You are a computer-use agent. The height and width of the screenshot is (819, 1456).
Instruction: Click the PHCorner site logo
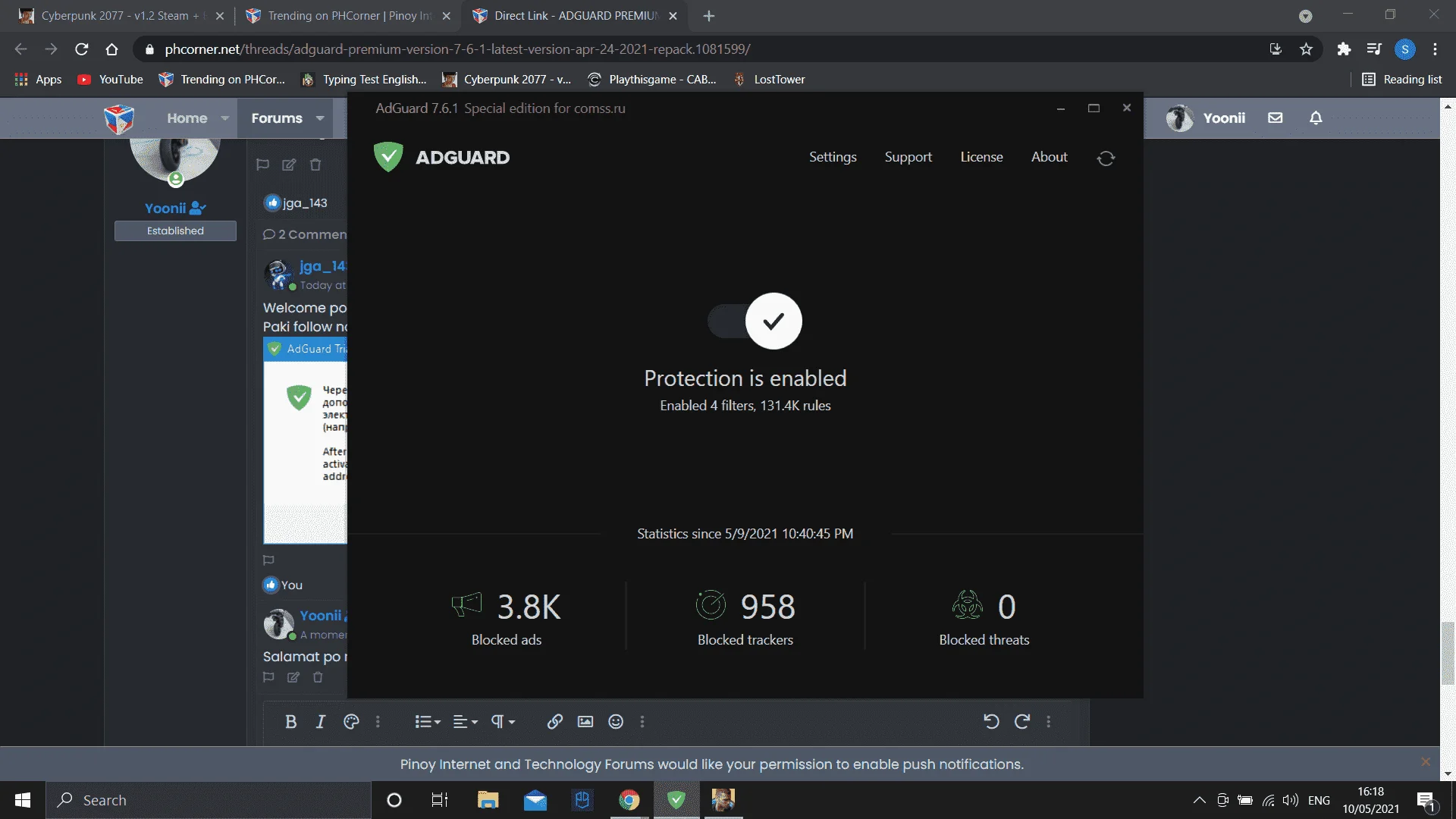(119, 119)
